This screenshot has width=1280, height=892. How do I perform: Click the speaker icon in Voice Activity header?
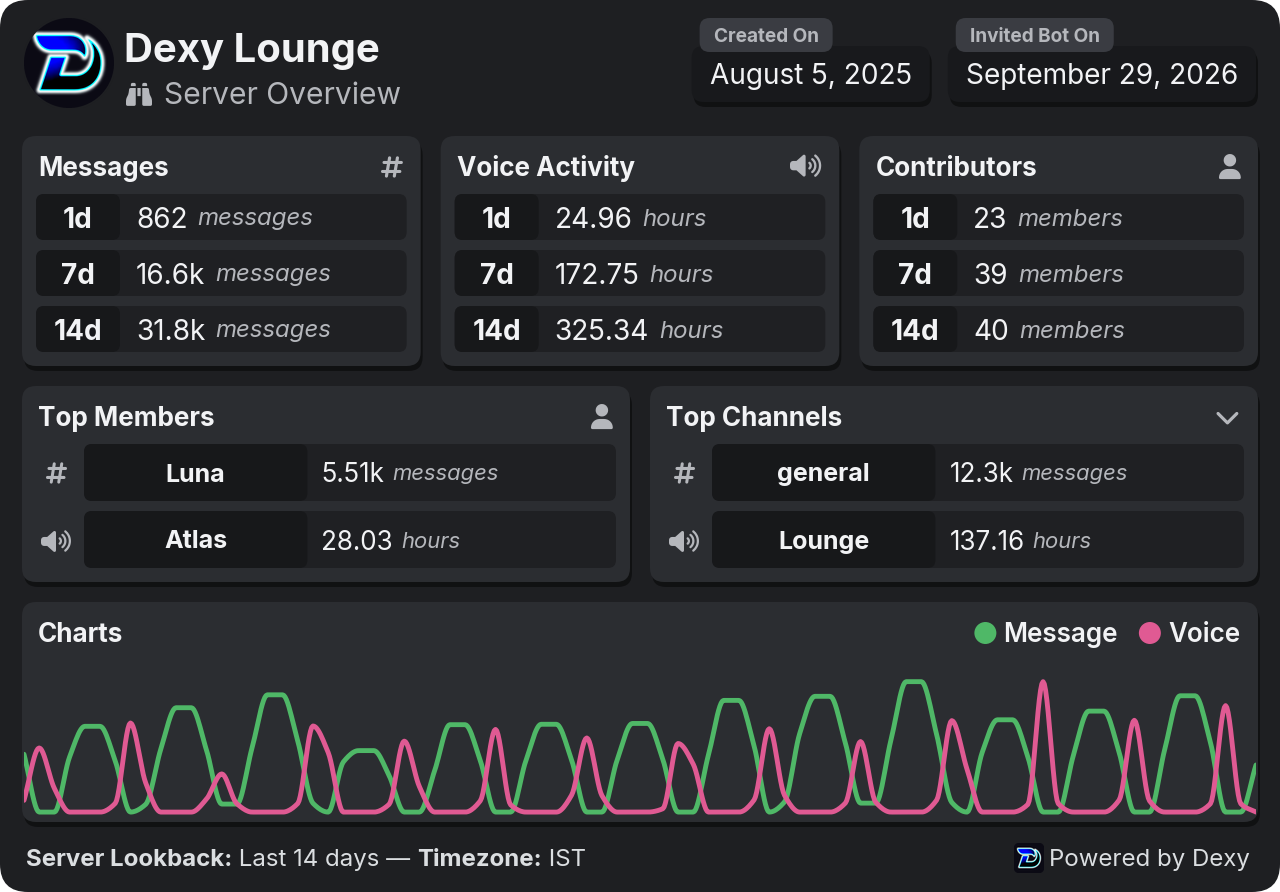805,166
